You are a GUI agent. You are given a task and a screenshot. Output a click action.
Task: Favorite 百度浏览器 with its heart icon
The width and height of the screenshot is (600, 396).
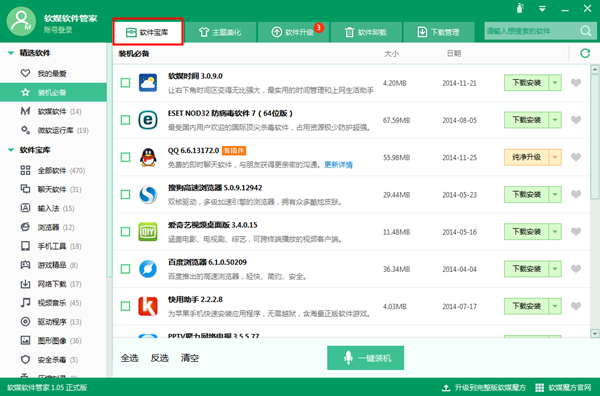coord(576,269)
